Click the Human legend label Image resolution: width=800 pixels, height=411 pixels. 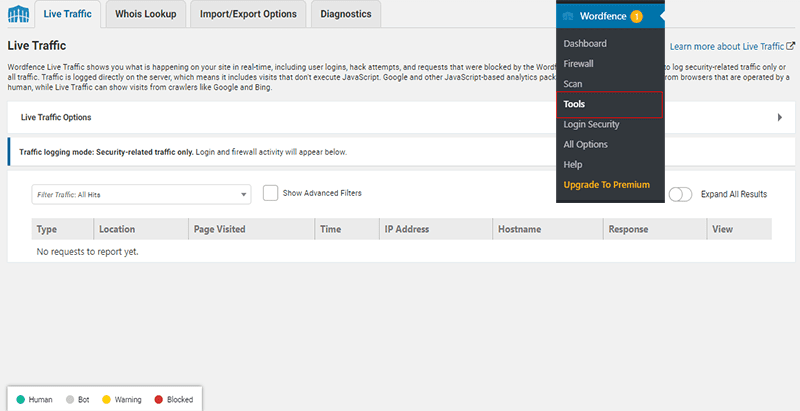(x=40, y=400)
